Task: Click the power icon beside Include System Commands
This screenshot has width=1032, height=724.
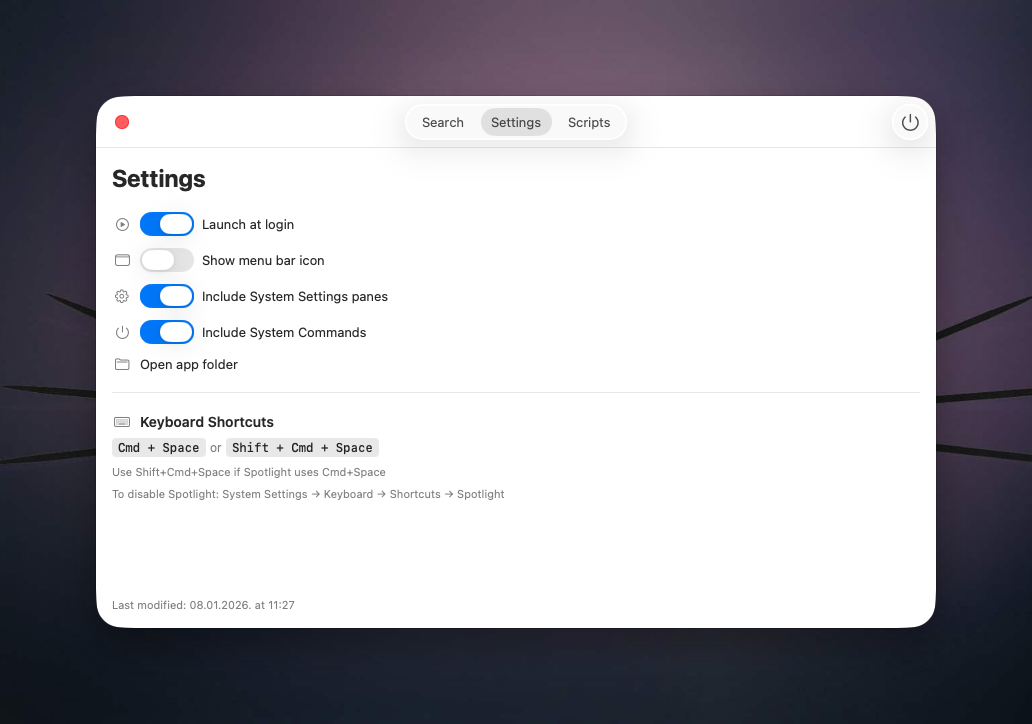Action: [122, 332]
